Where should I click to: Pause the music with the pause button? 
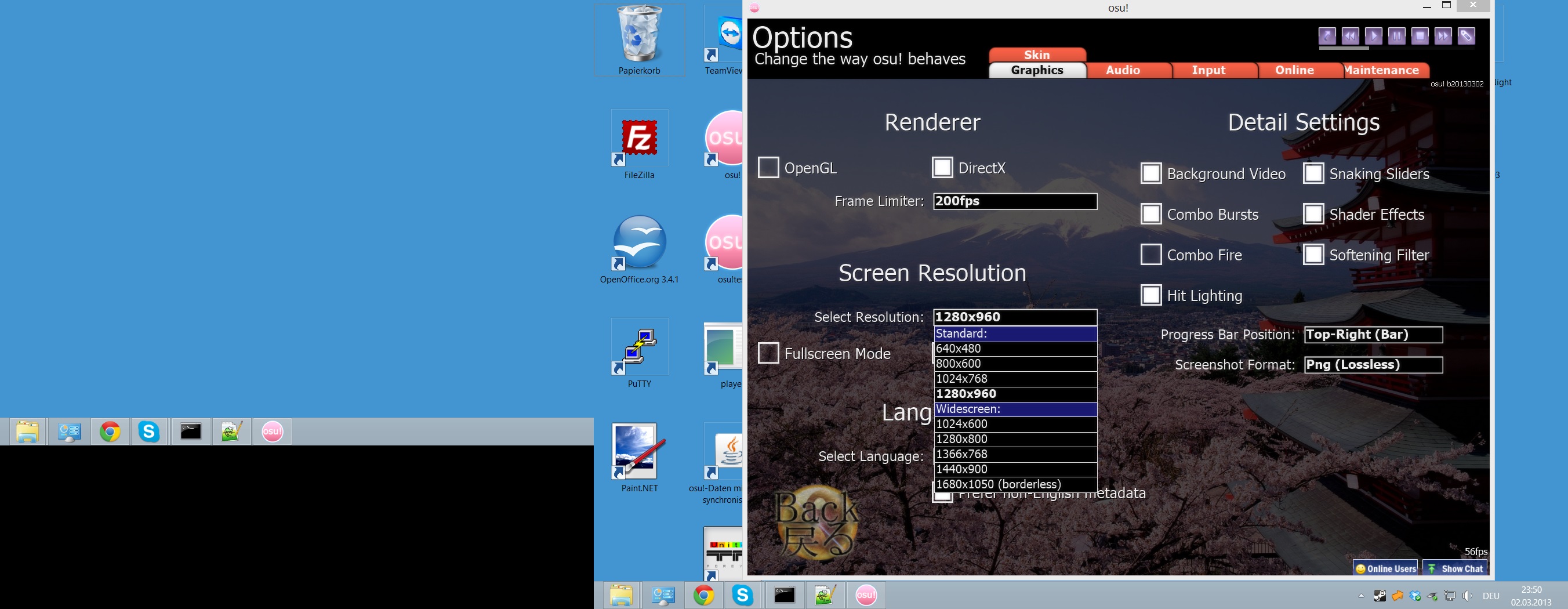tap(1396, 36)
